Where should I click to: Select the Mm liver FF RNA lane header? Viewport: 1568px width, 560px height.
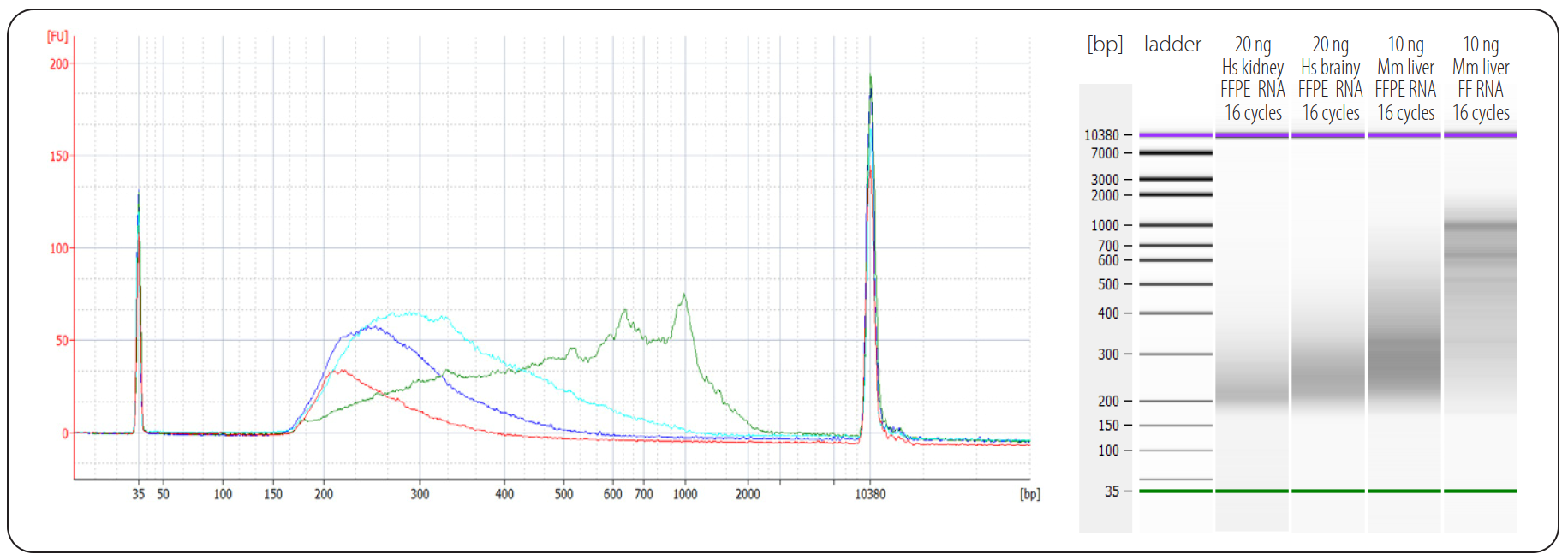tap(1481, 79)
